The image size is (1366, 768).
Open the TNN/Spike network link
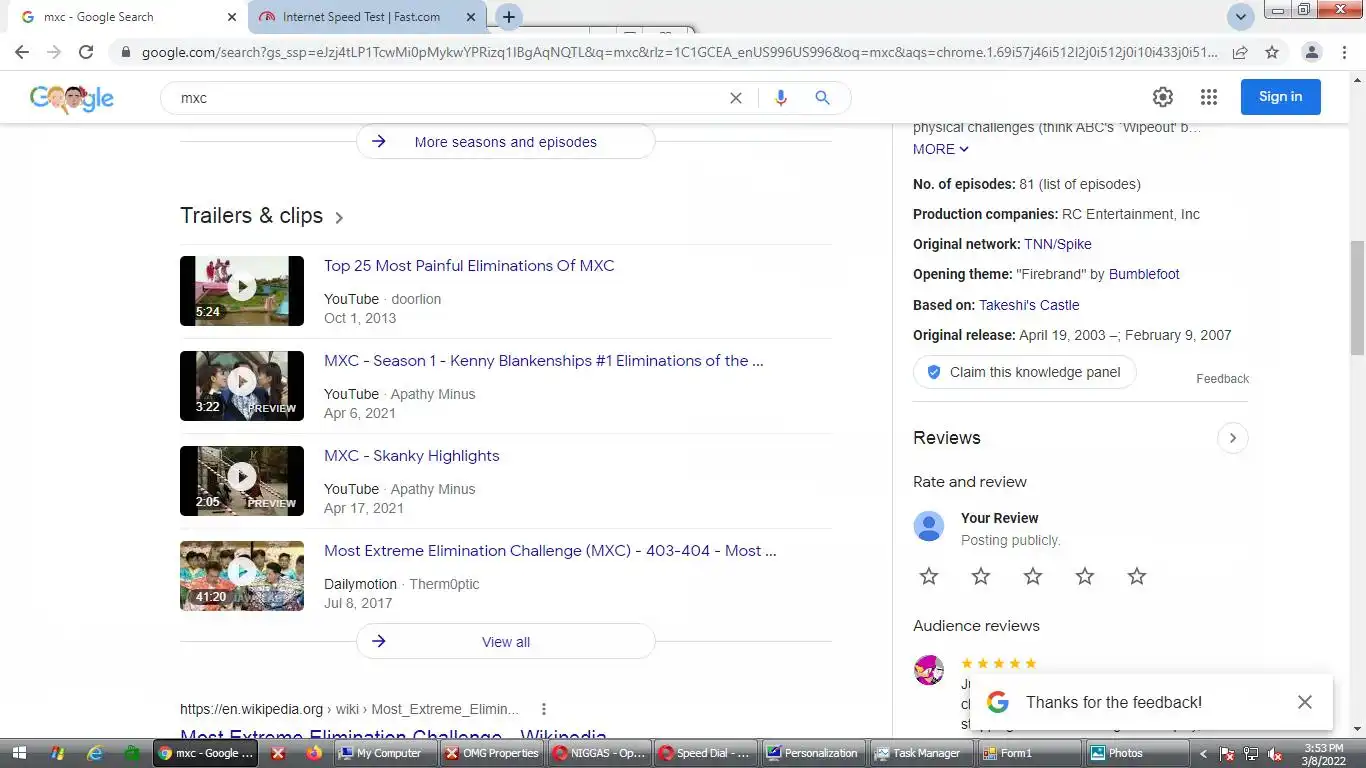pyautogui.click(x=1058, y=244)
